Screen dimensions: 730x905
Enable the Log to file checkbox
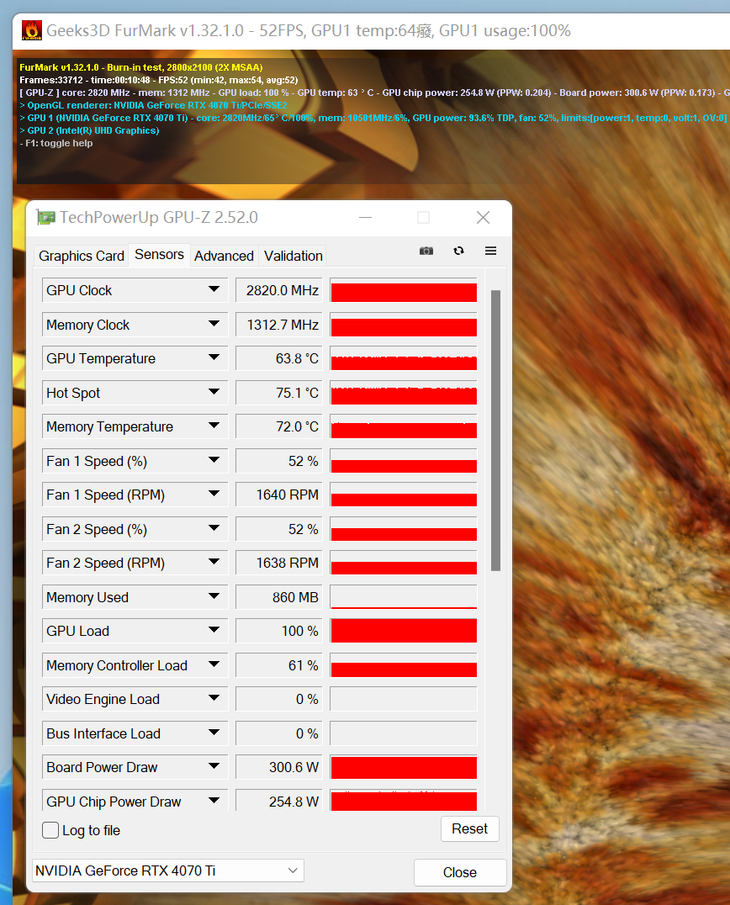[x=50, y=830]
